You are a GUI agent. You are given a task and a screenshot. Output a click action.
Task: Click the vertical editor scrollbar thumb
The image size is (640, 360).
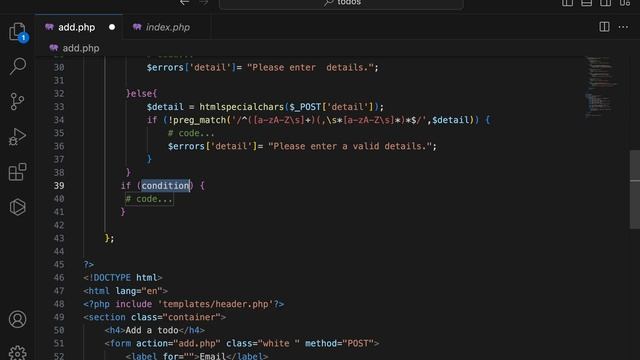tap(635, 189)
